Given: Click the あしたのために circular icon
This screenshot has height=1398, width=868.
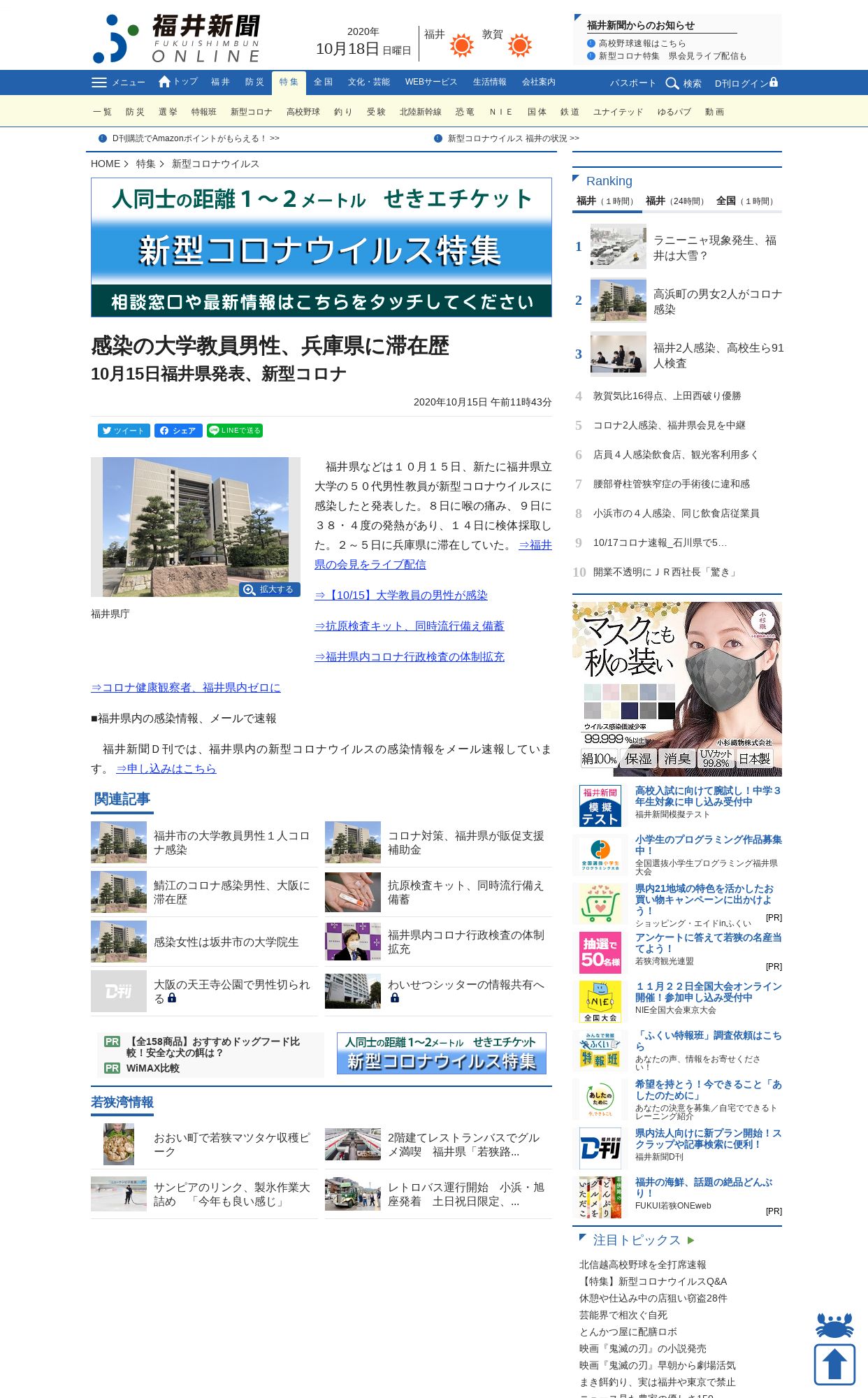Looking at the screenshot, I should [600, 1100].
